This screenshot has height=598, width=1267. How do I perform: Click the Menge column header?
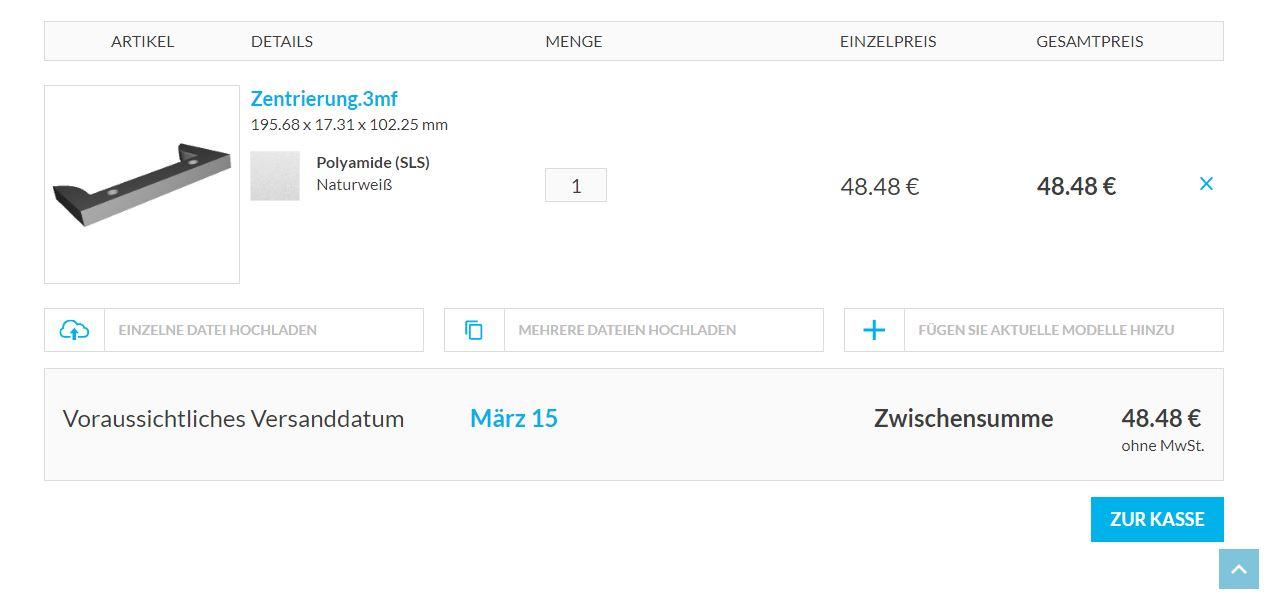pos(574,41)
